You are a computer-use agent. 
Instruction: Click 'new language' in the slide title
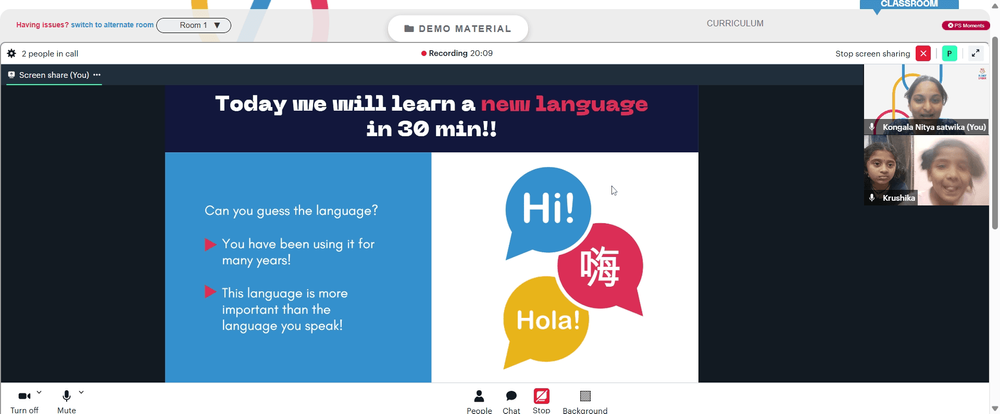(x=564, y=103)
